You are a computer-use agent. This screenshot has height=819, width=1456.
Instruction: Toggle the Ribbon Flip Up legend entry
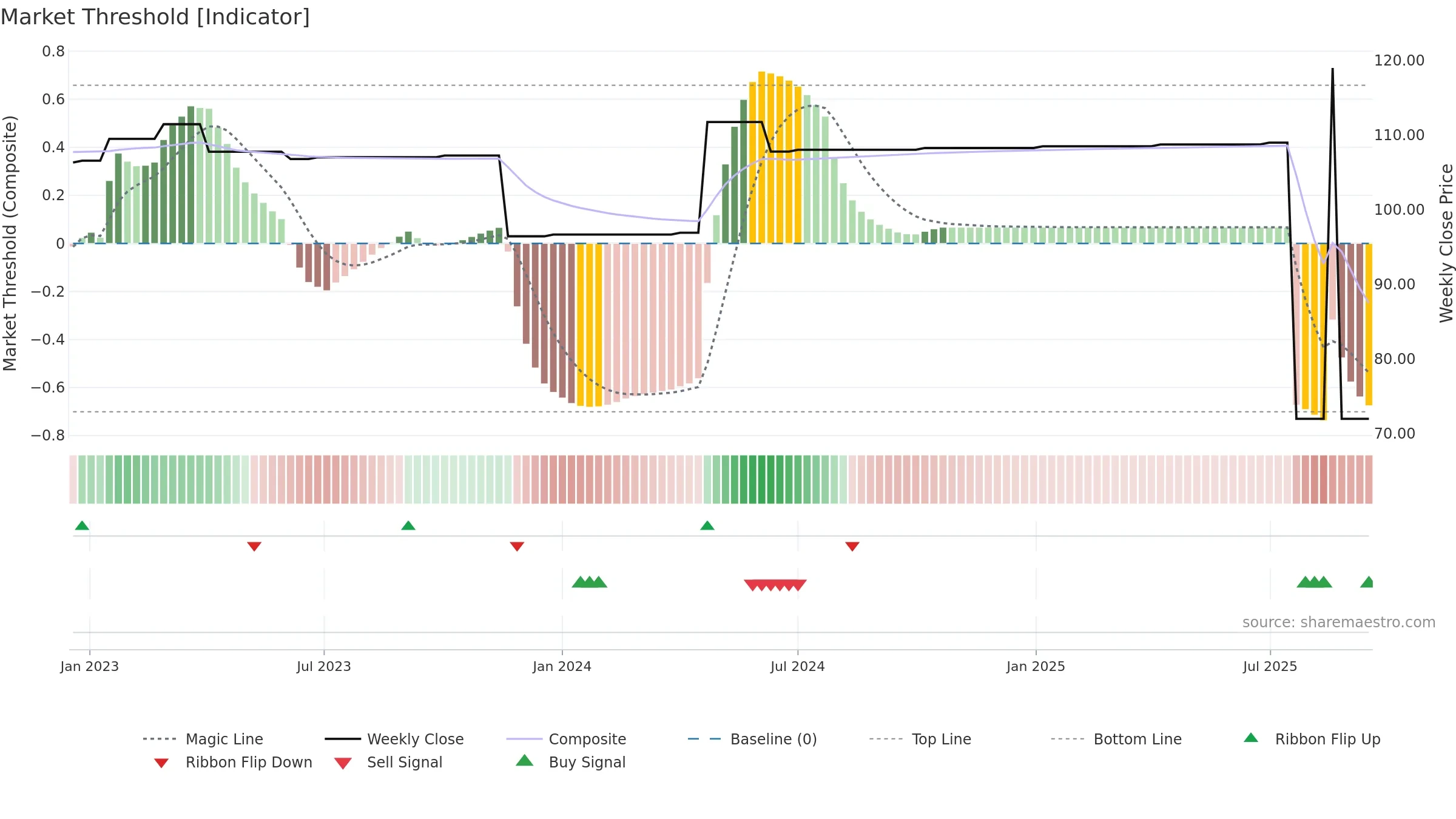tap(1312, 739)
